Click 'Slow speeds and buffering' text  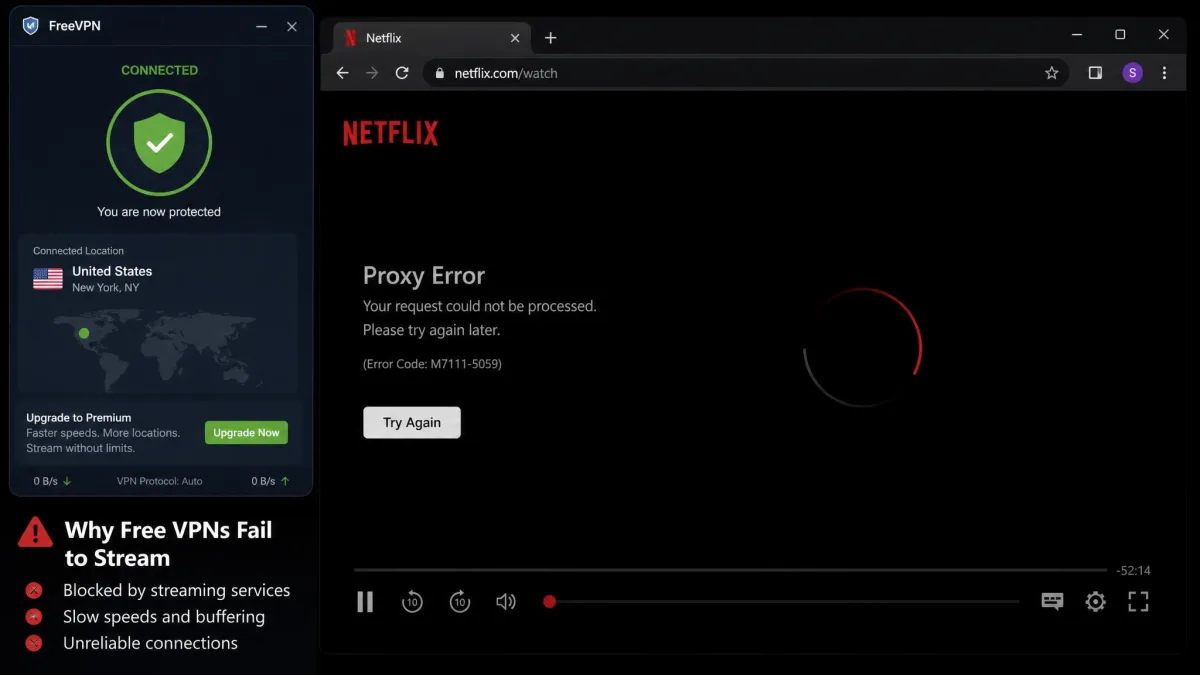[164, 617]
